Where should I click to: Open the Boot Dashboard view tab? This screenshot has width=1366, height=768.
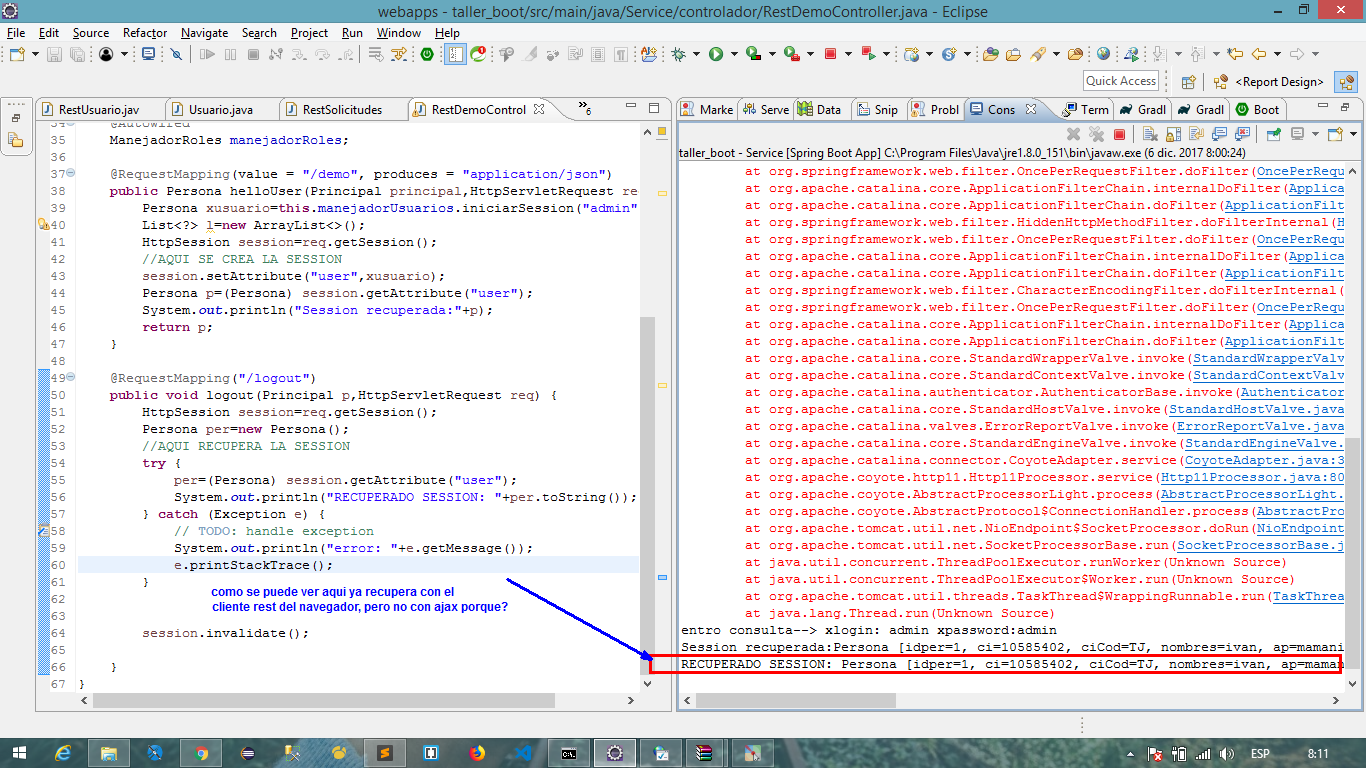tap(1258, 109)
